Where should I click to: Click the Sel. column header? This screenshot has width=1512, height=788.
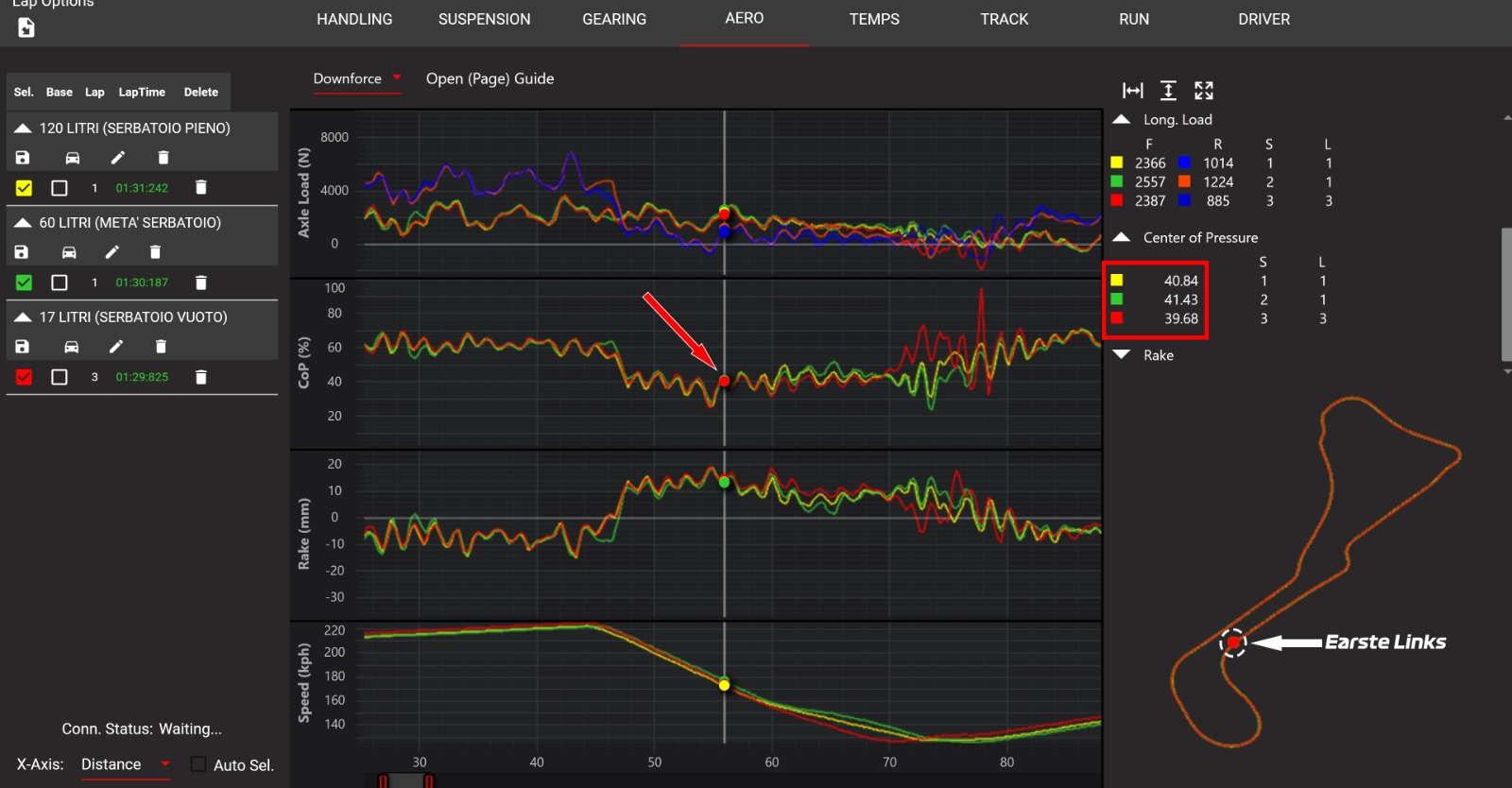24,92
